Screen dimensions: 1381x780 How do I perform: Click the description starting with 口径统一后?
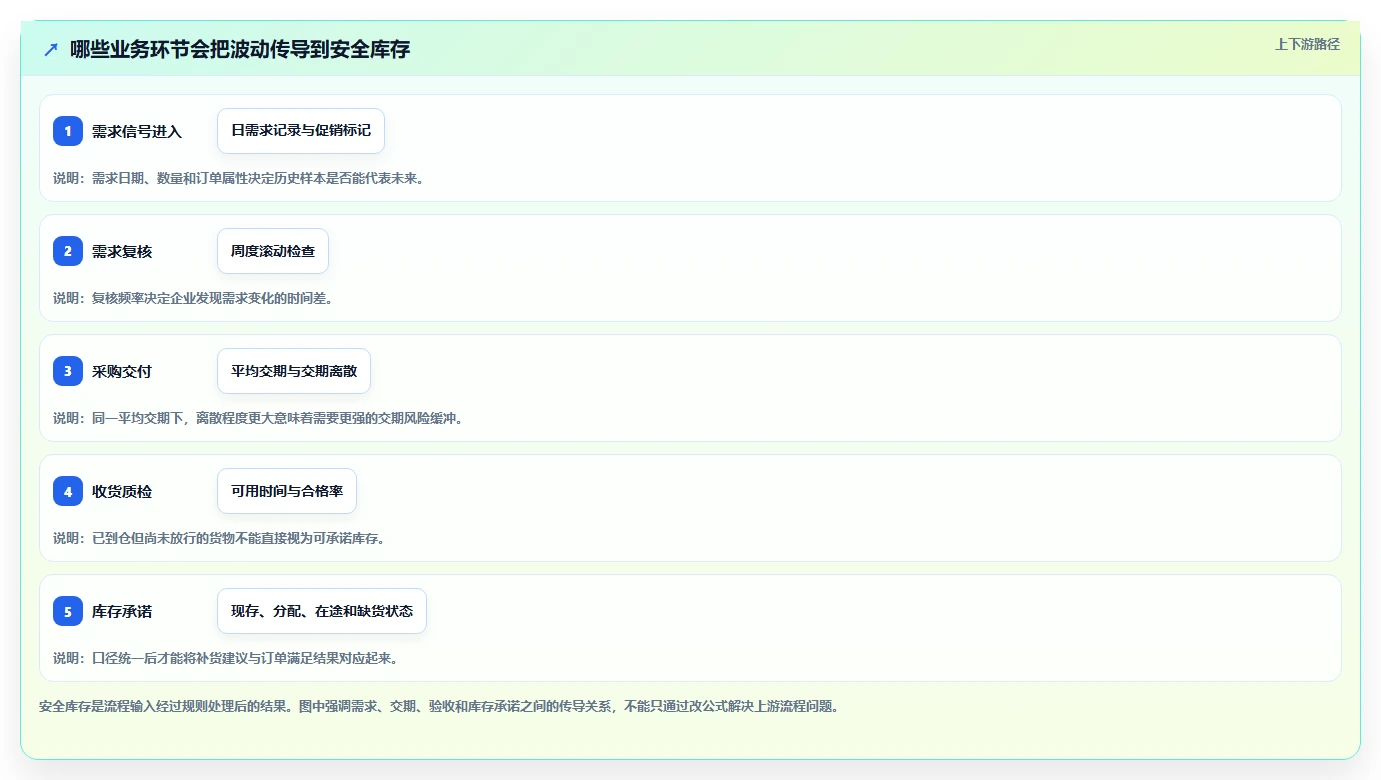(x=226, y=658)
